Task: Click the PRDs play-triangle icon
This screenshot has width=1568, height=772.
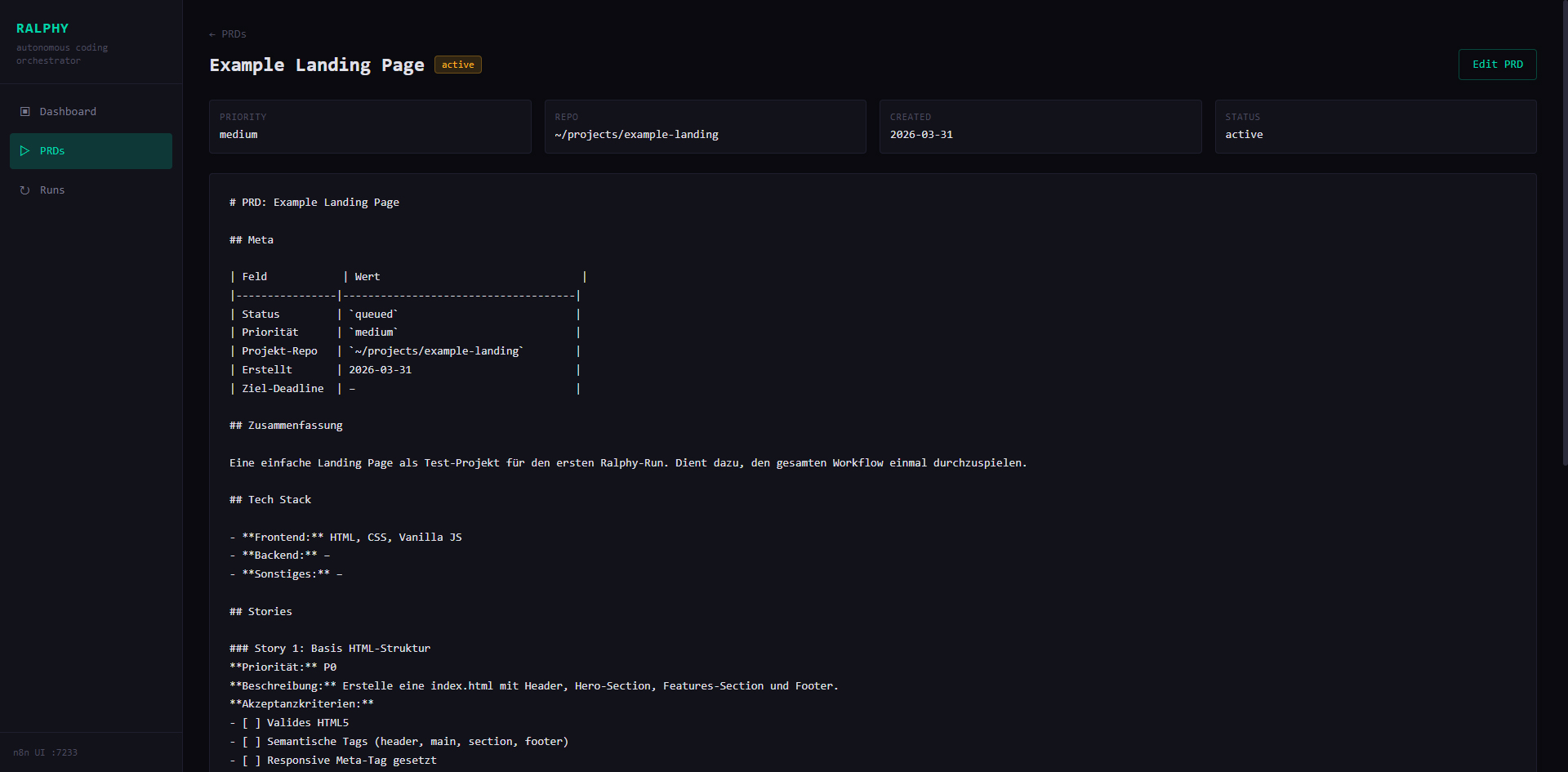Action: point(25,151)
